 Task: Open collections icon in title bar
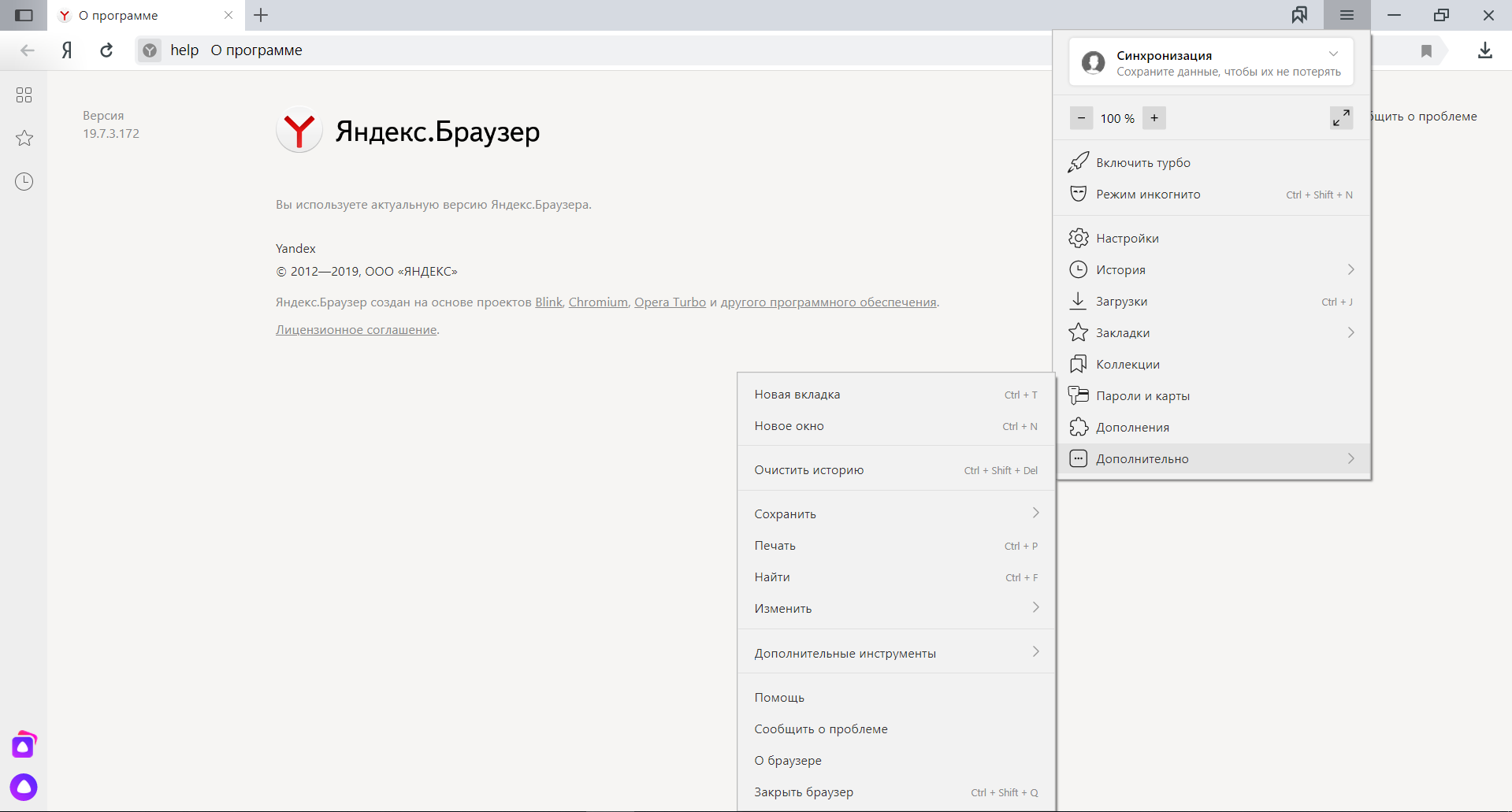[x=1299, y=15]
